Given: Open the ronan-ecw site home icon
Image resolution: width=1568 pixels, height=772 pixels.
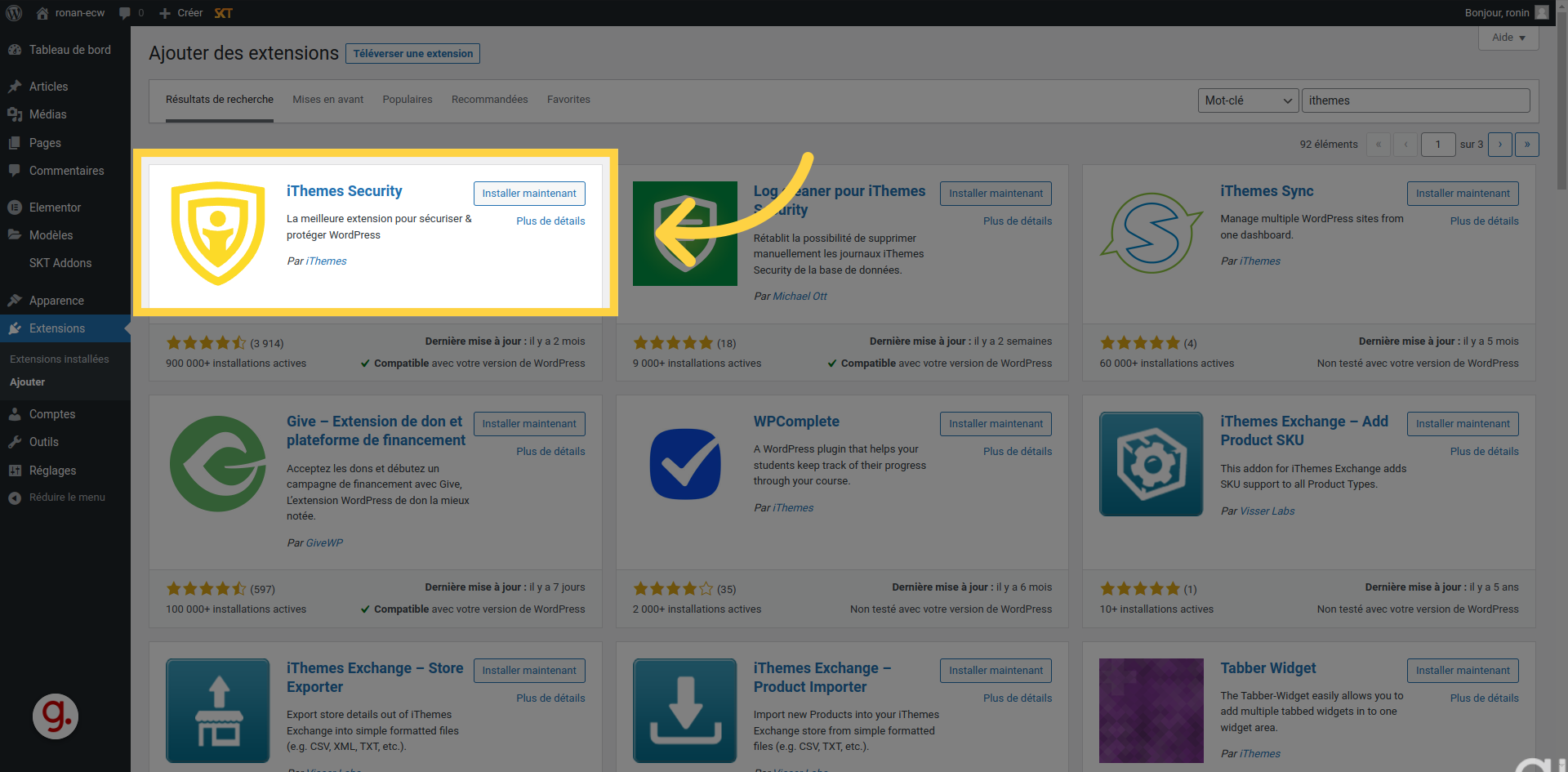Looking at the screenshot, I should [42, 13].
